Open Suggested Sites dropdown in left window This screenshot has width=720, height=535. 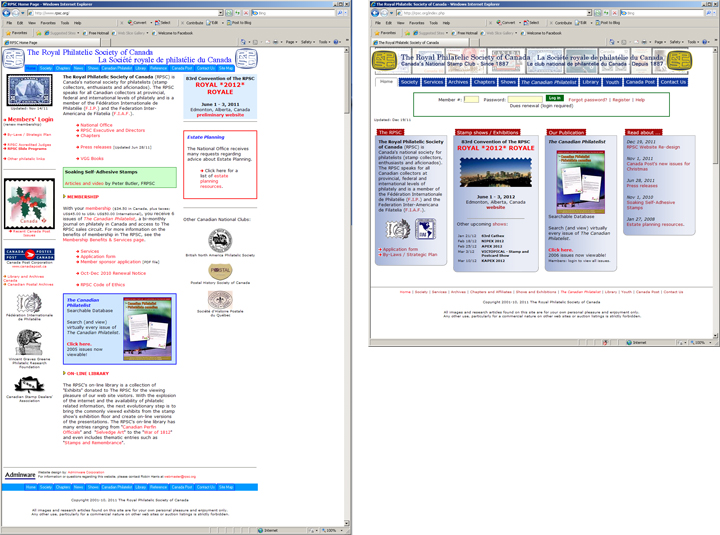click(x=78, y=33)
